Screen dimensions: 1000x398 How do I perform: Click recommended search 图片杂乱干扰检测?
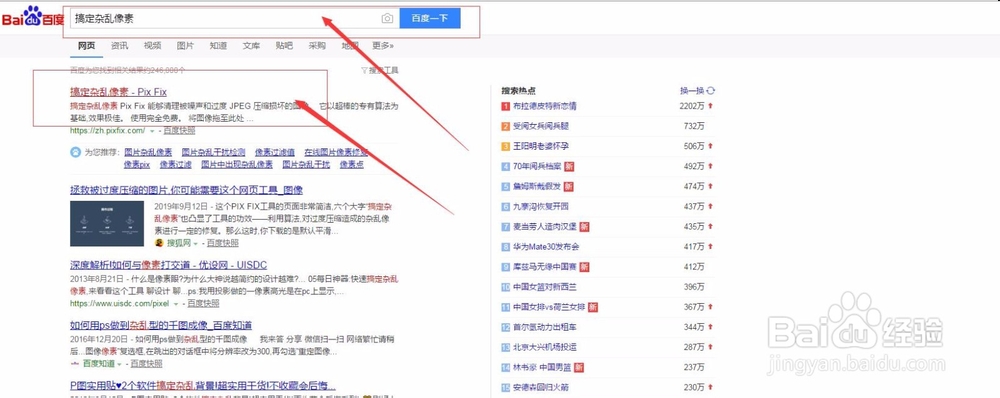(213, 152)
